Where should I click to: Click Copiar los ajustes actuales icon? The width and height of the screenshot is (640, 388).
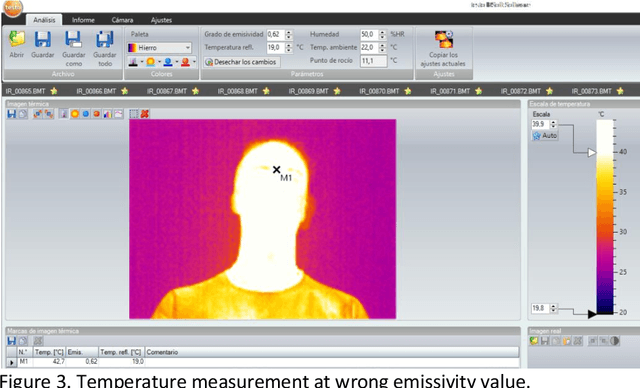coord(444,40)
